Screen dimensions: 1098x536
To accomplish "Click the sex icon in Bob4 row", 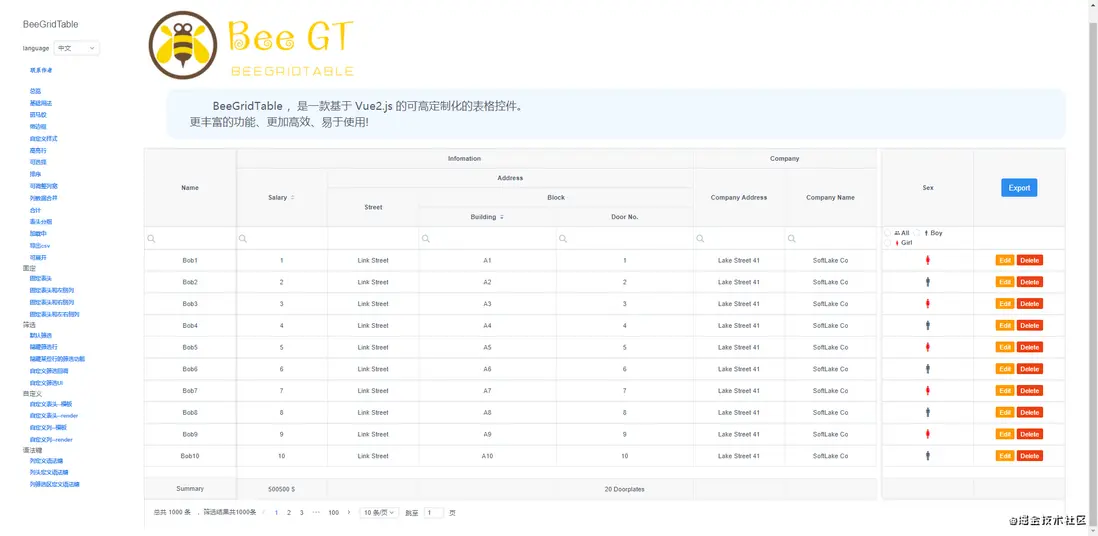I will click(928, 326).
